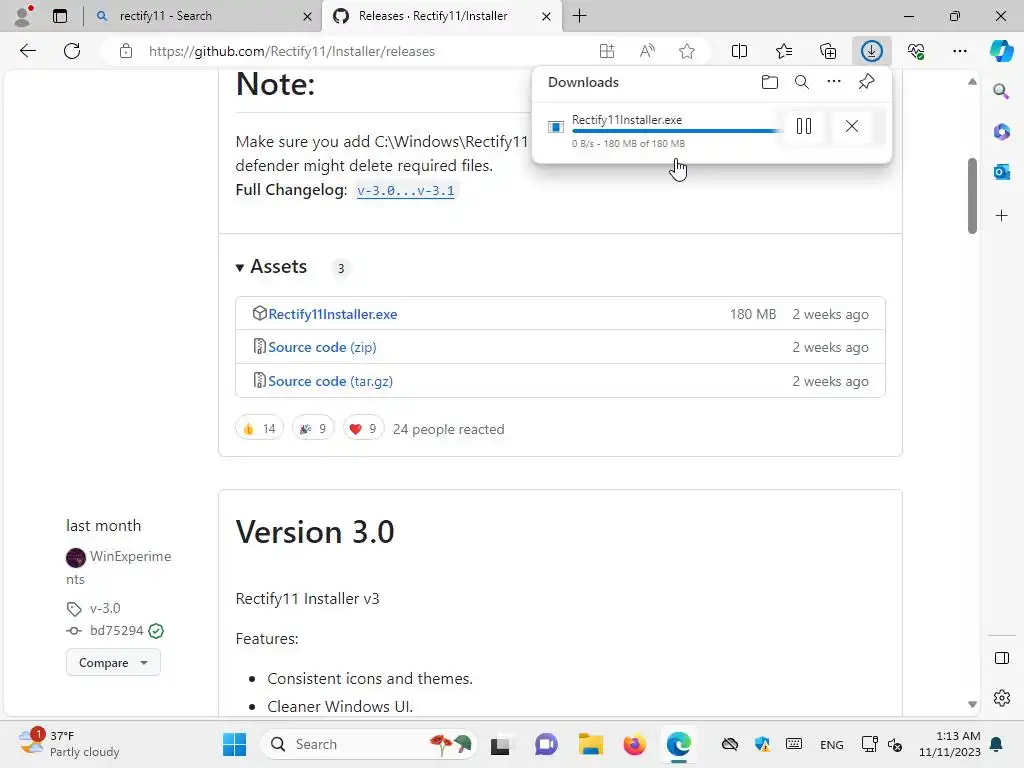Open the Favorites list
The width and height of the screenshot is (1024, 768).
784,51
